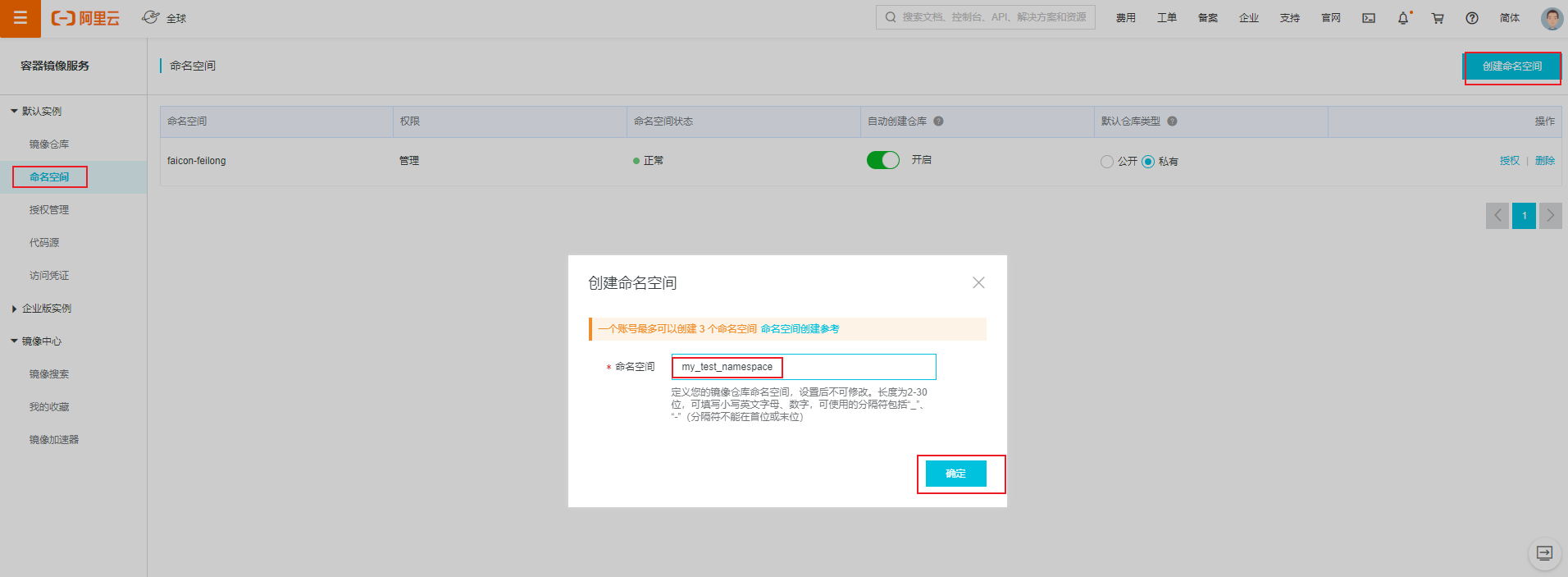This screenshot has width=1568, height=577.
Task: Select the 公开 radio button
Action: (x=1107, y=162)
